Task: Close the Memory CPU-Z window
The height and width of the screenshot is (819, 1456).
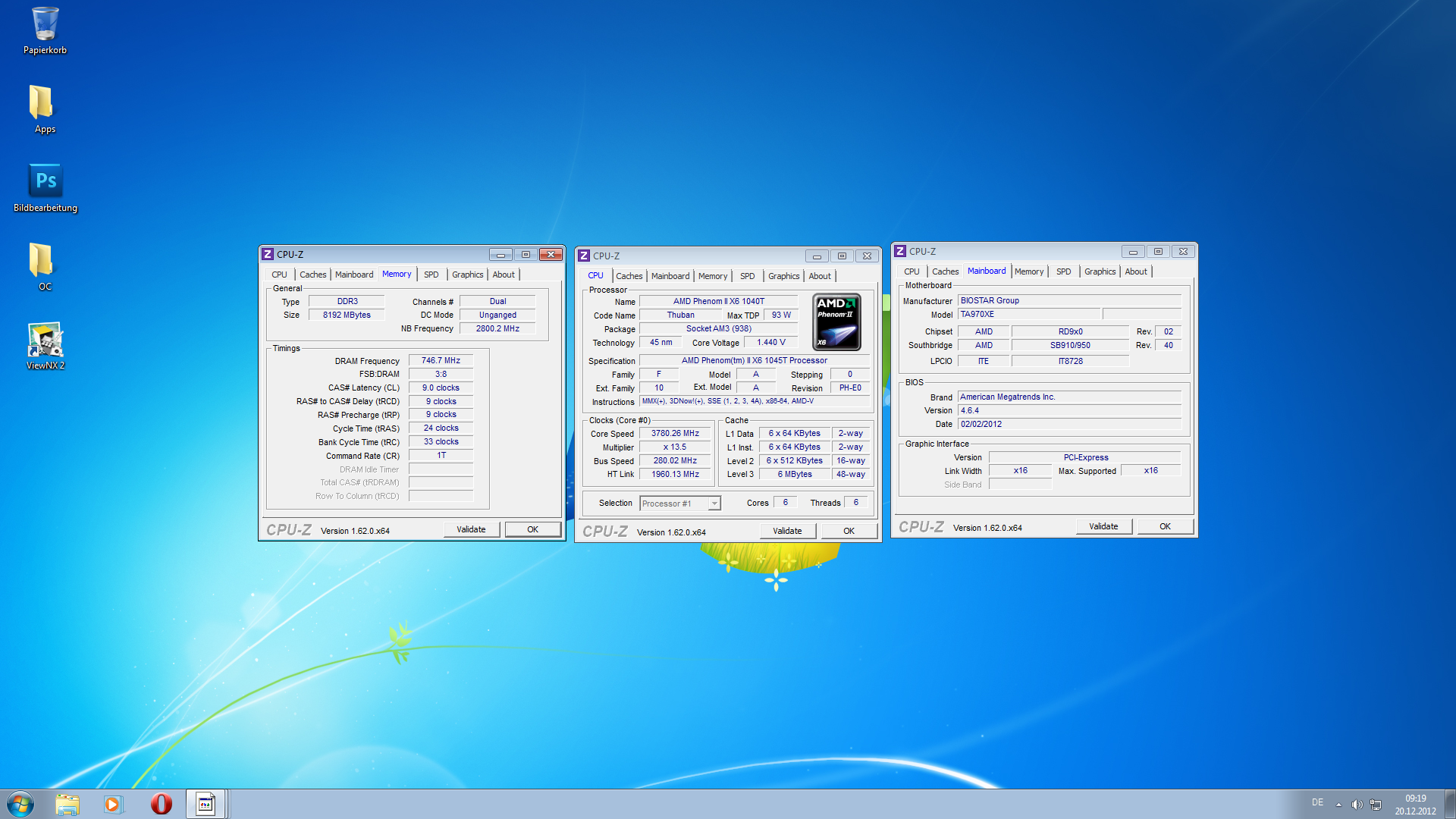Action: [x=551, y=254]
